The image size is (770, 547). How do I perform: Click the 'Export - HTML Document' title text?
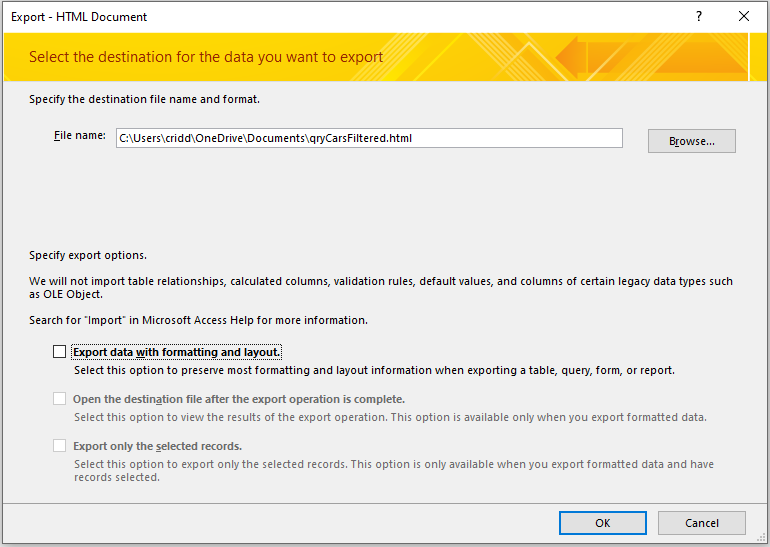click(x=79, y=17)
